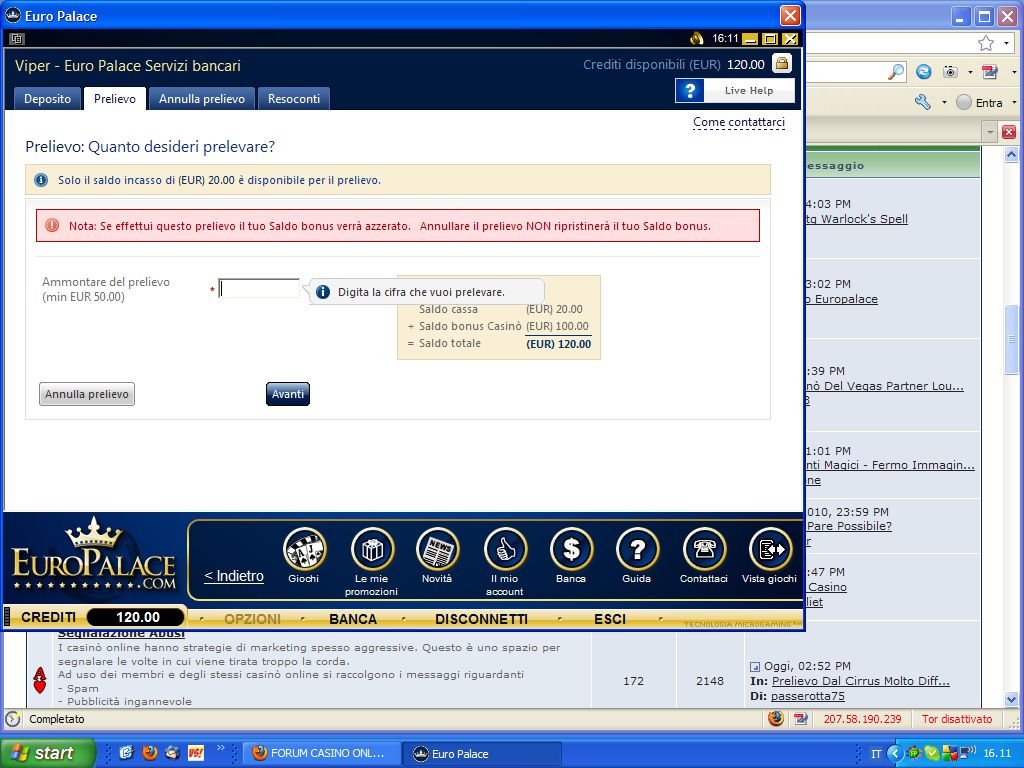Click the wrench tools icon in the browser toolbar

(923, 102)
